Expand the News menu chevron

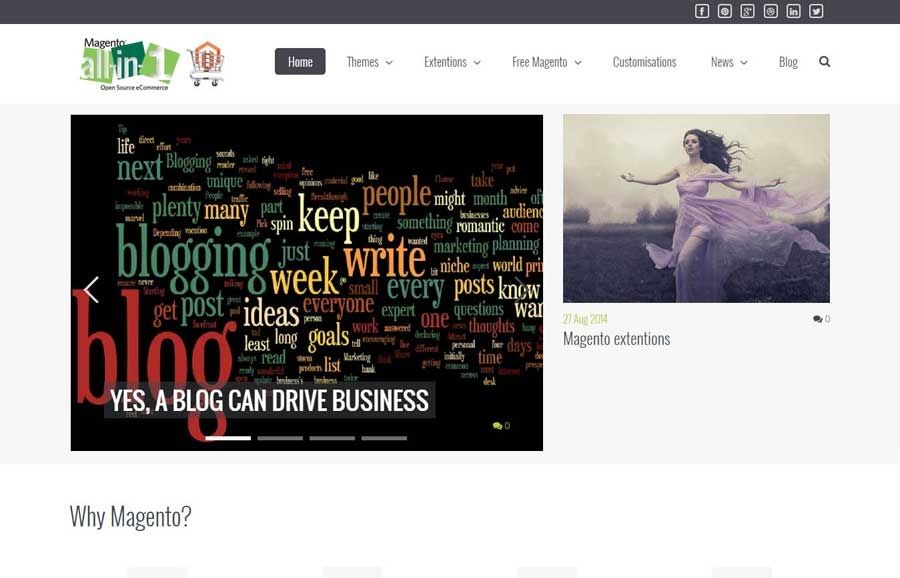point(743,63)
